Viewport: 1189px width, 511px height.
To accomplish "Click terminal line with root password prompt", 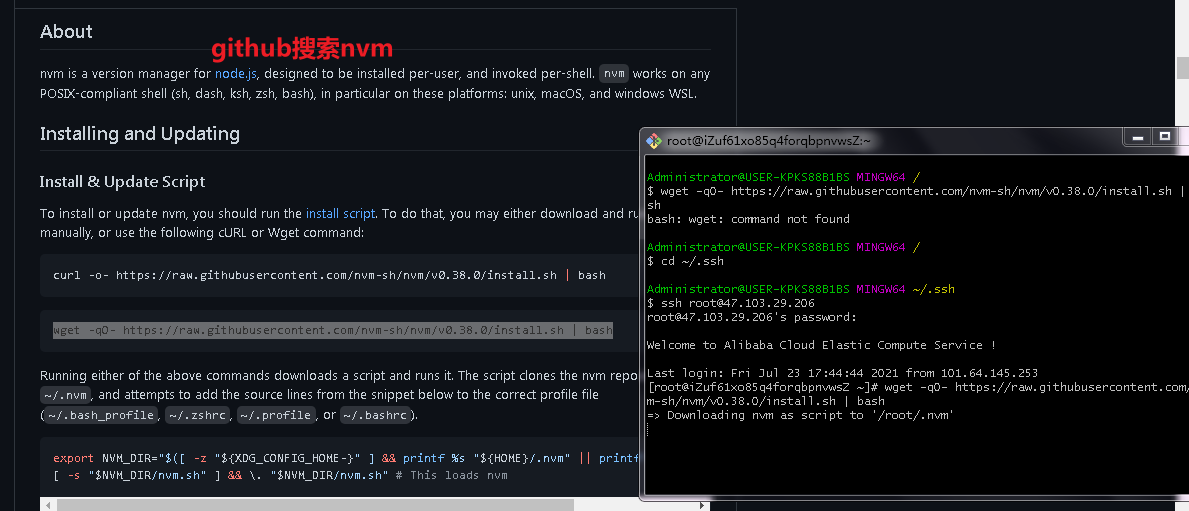I will [x=751, y=317].
